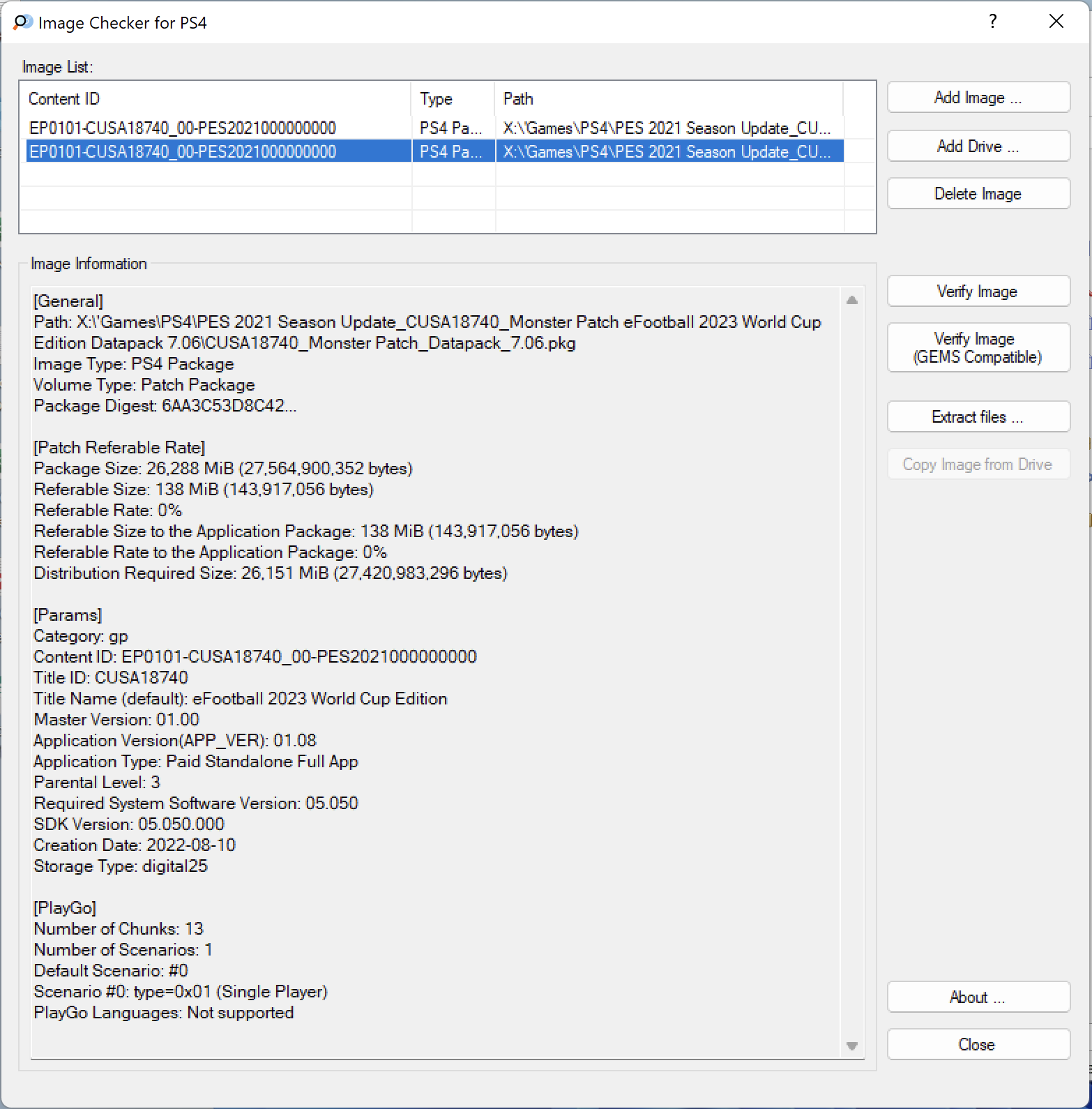Screen dimensions: 1092x1109
Task: Click the 'Master Version: 01.00' line
Action: [x=116, y=720]
